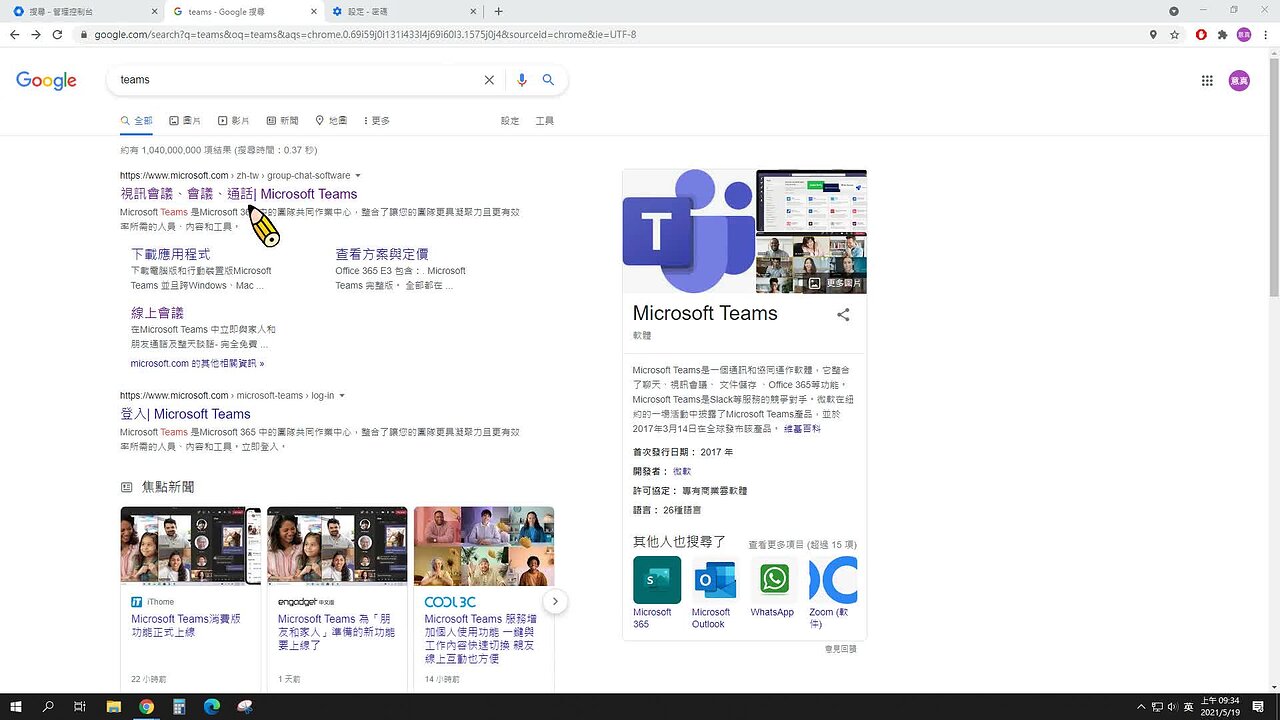The height and width of the screenshot is (720, 1280).
Task: Open Microsoft 365 related search icon
Action: (x=657, y=580)
